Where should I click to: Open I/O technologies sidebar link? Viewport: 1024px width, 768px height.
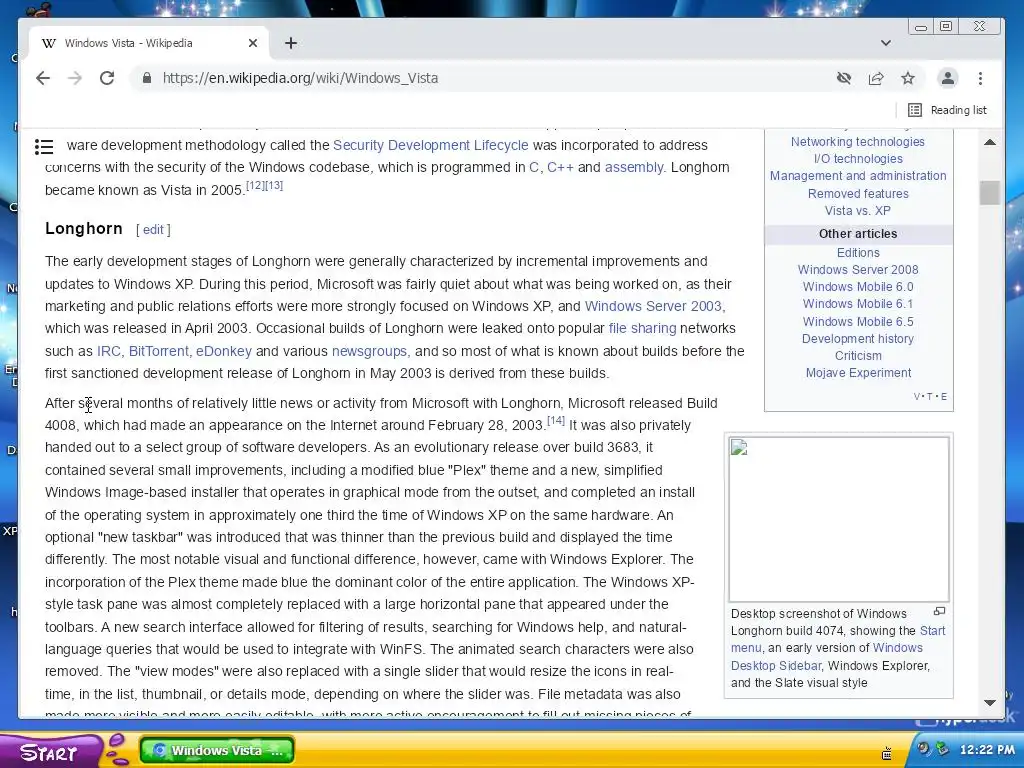click(857, 159)
